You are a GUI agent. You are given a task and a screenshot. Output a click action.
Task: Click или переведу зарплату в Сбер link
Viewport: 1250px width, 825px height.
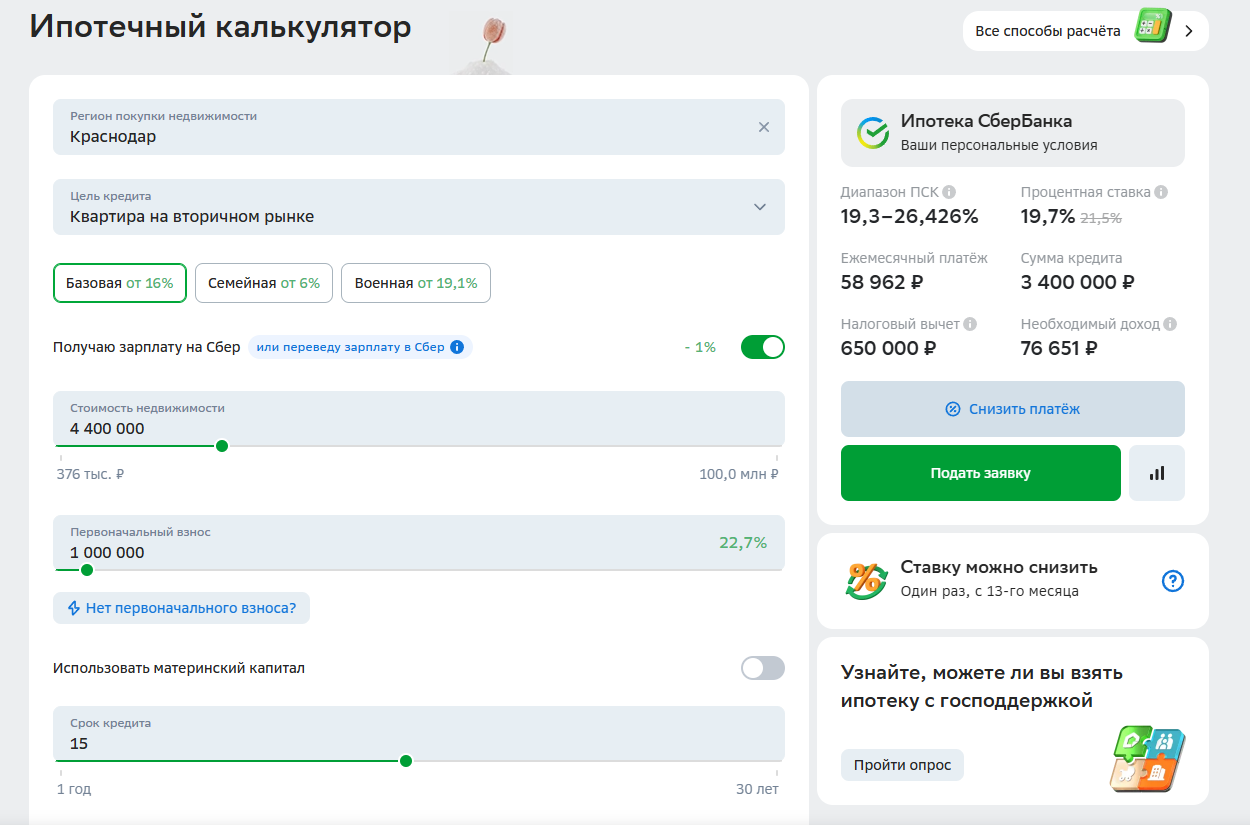[x=360, y=347]
